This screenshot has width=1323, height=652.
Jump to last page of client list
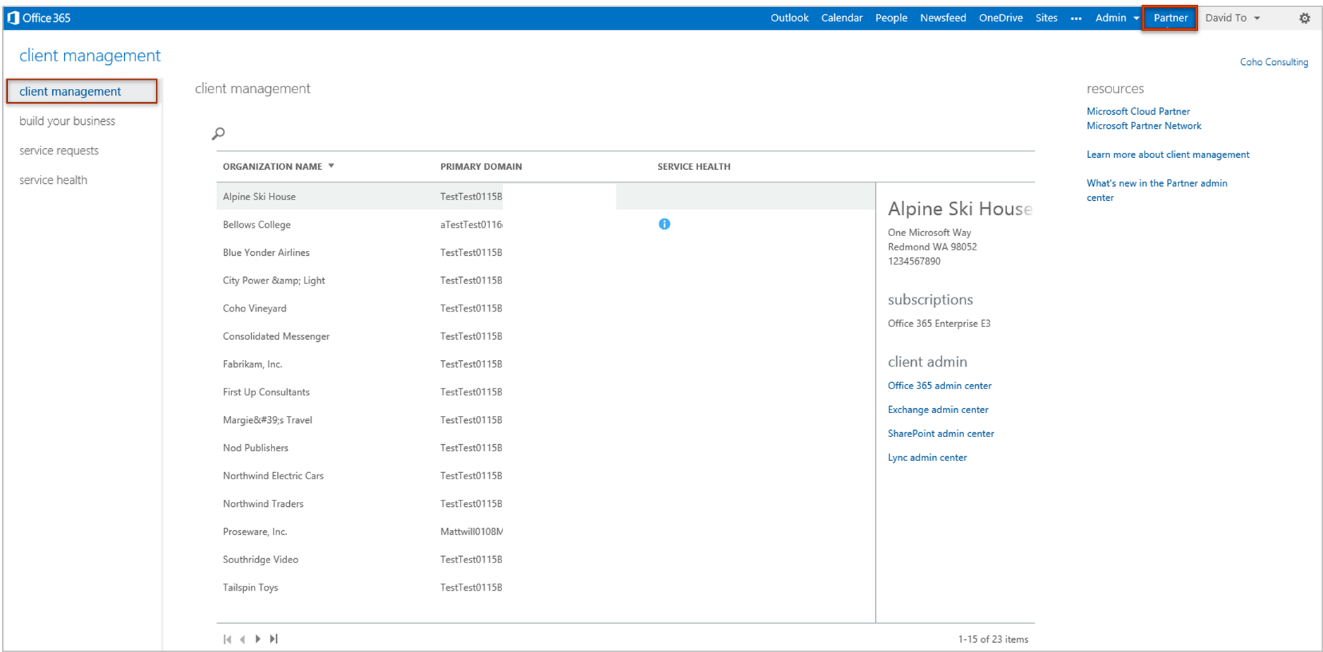274,639
